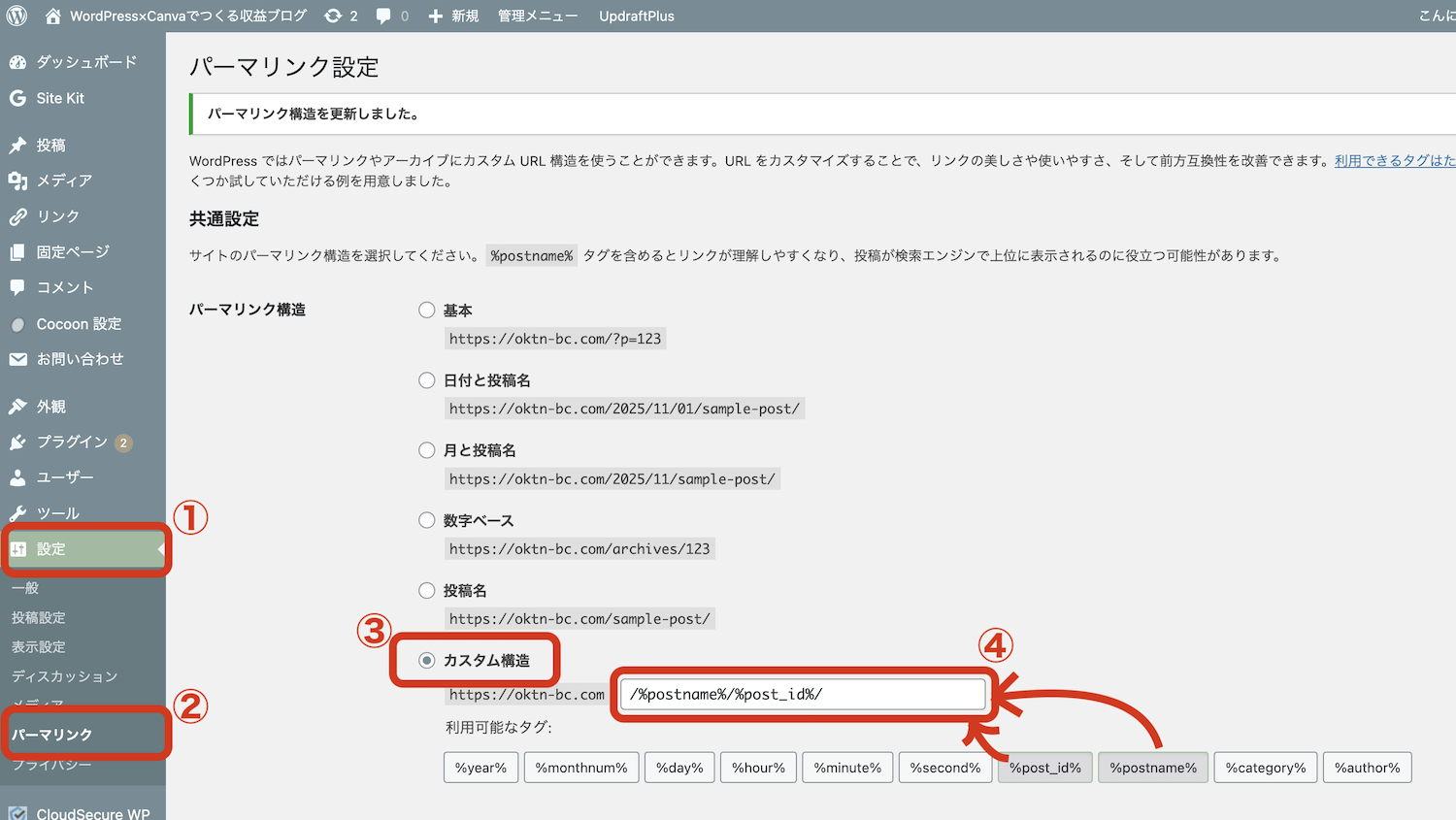1456x820 pixels.
Task: Select the 基本 permalink structure
Action: (x=427, y=310)
